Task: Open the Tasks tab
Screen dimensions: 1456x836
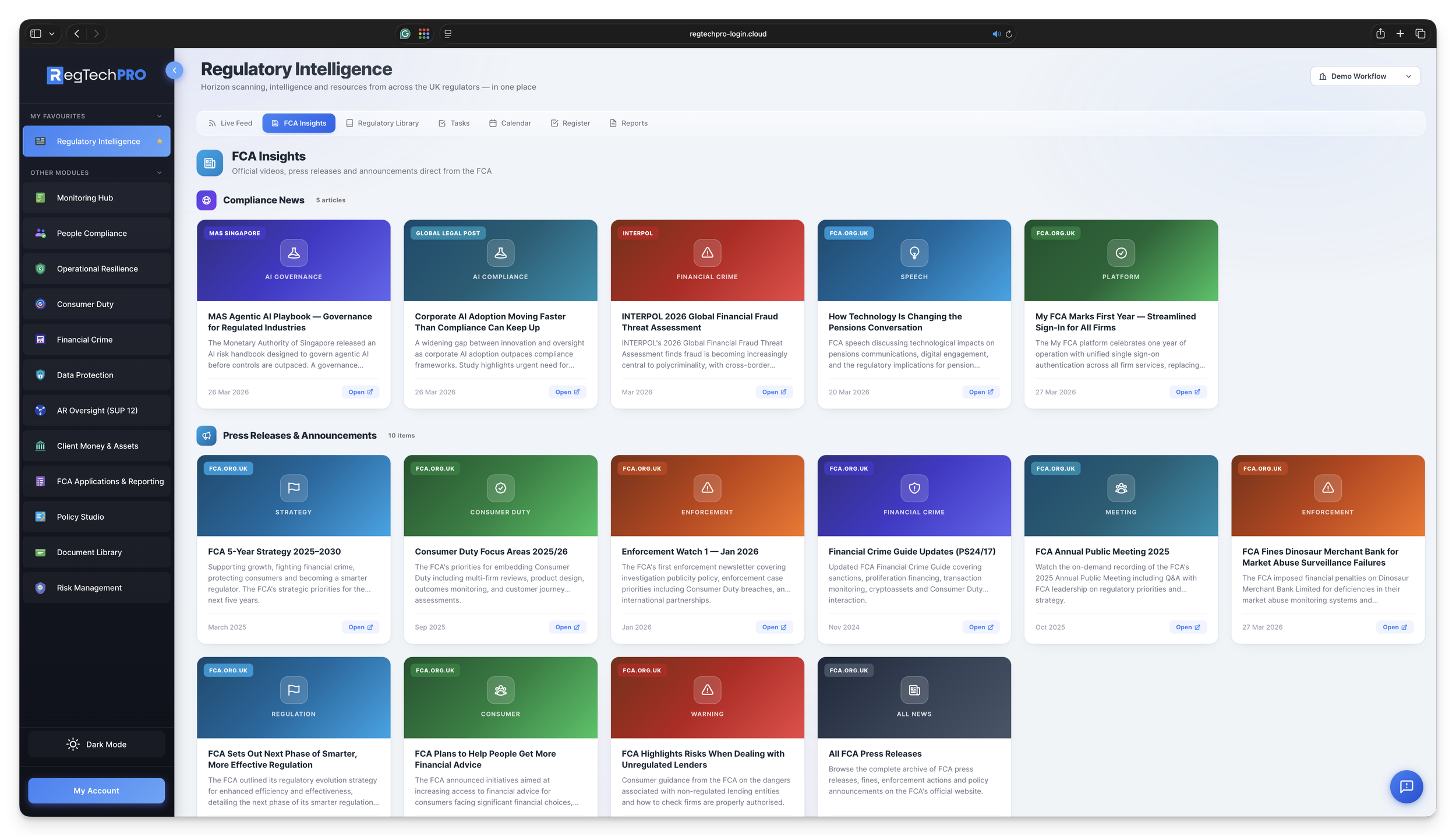Action: click(454, 124)
